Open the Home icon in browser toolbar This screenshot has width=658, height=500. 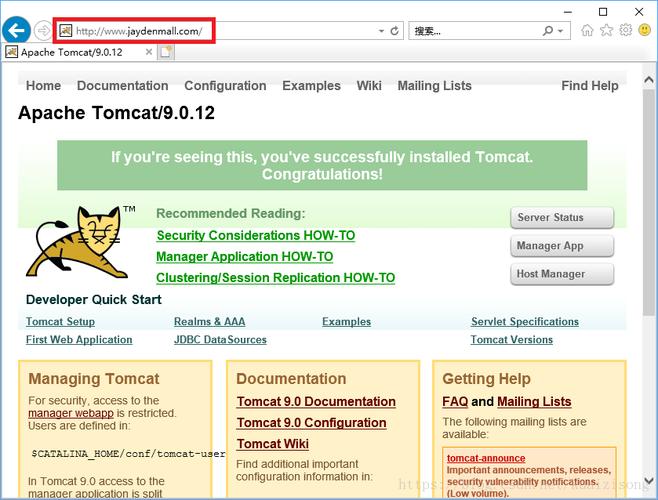(x=587, y=30)
